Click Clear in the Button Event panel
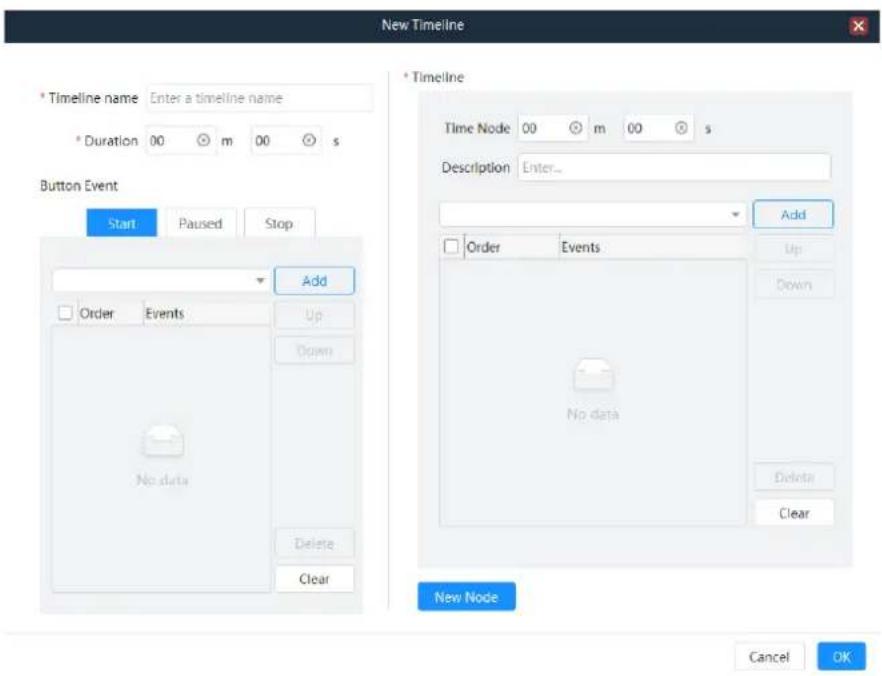Viewport: 882px width, 676px height. pos(314,579)
